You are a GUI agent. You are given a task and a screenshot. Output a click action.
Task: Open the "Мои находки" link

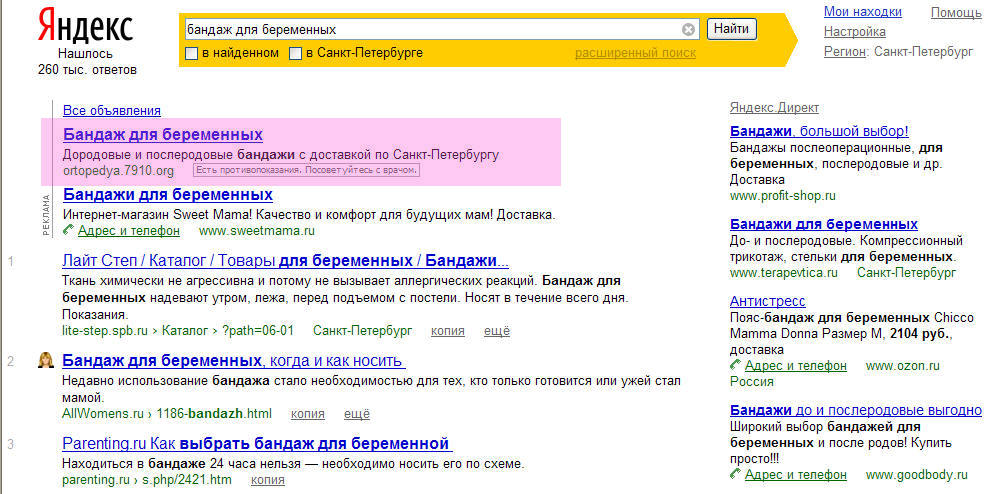coord(863,11)
